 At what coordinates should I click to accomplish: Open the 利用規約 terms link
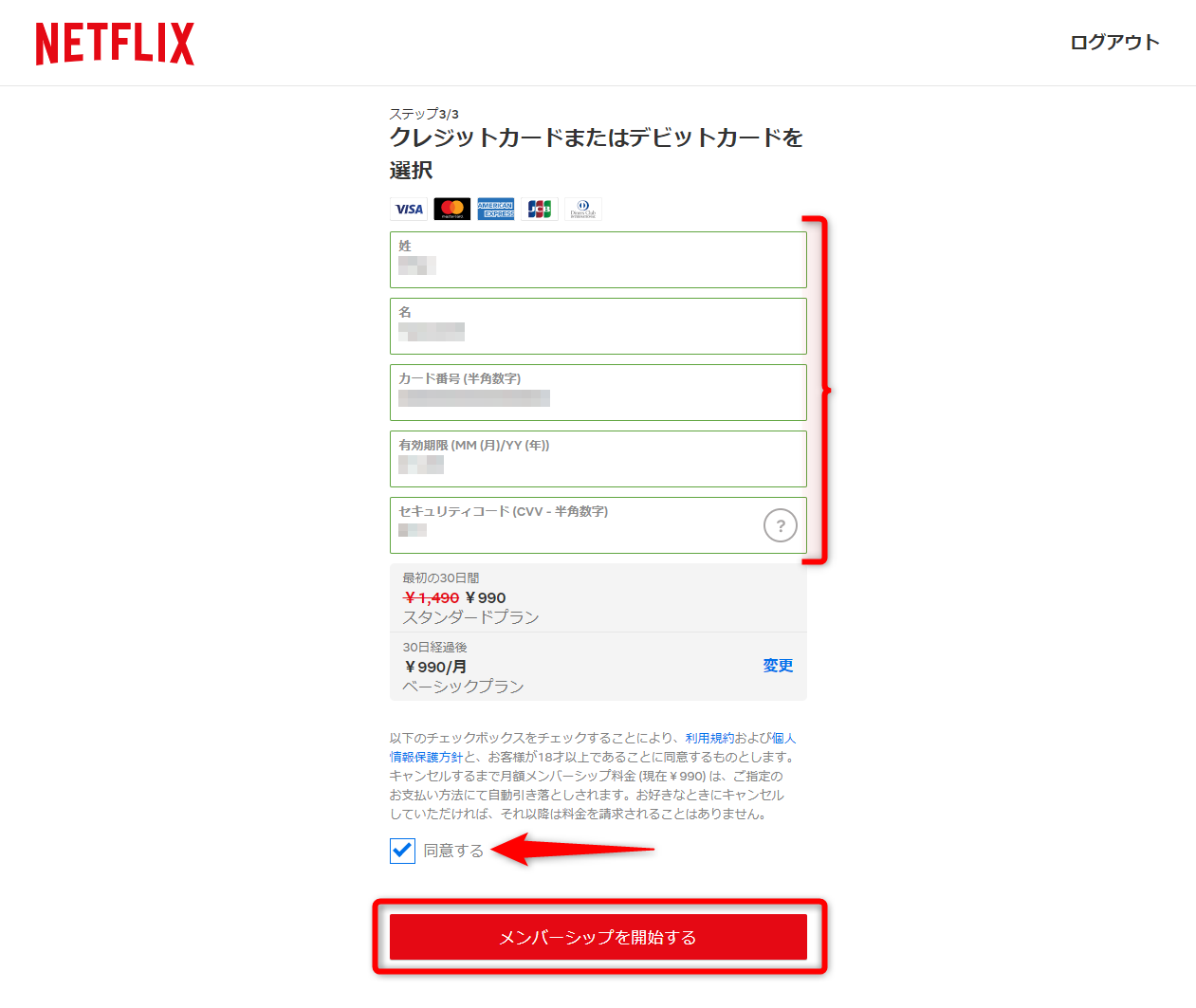[x=710, y=737]
